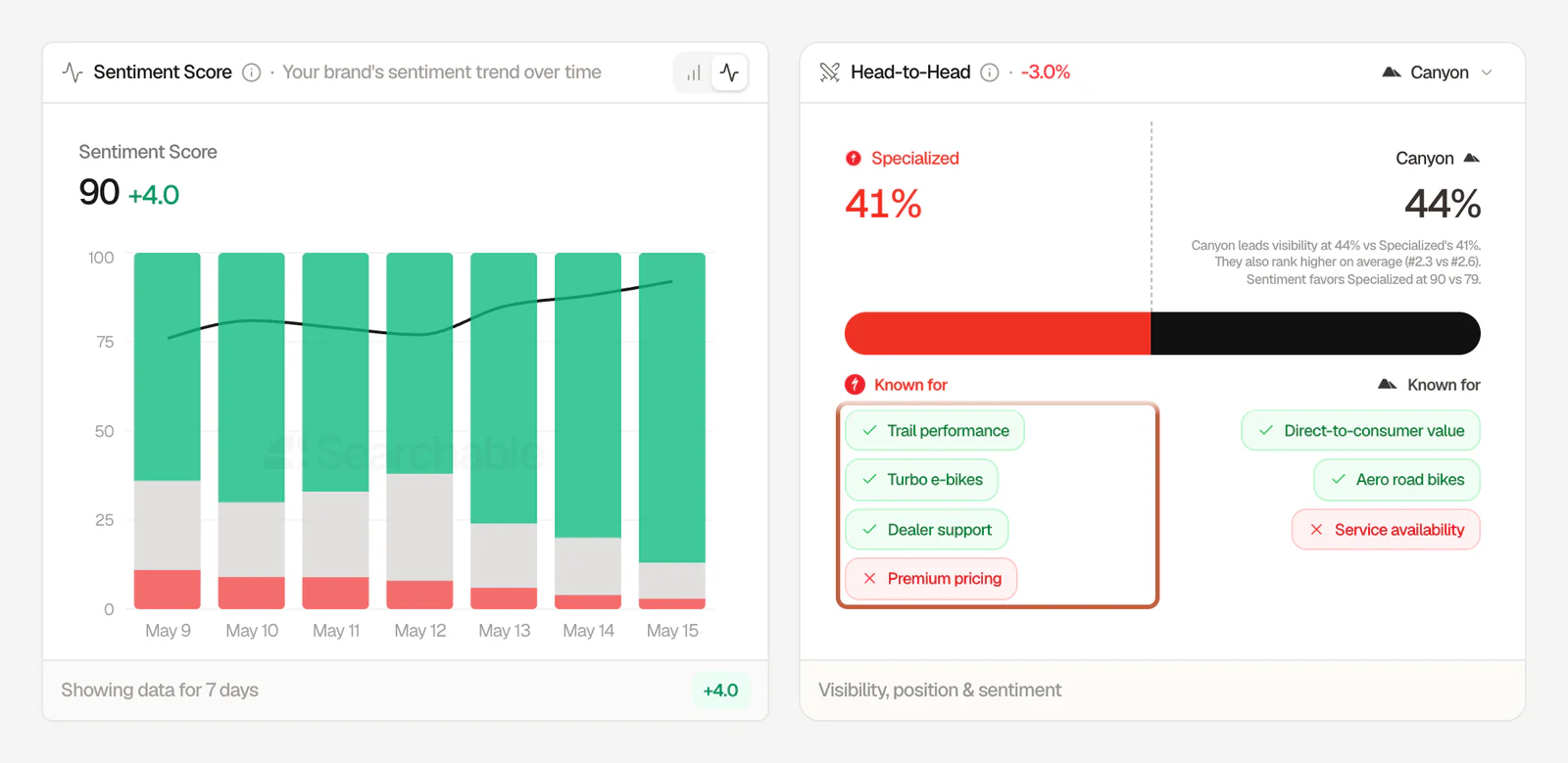Open the Canyon competitor dropdown
This screenshot has width=1568, height=763.
tap(1437, 72)
